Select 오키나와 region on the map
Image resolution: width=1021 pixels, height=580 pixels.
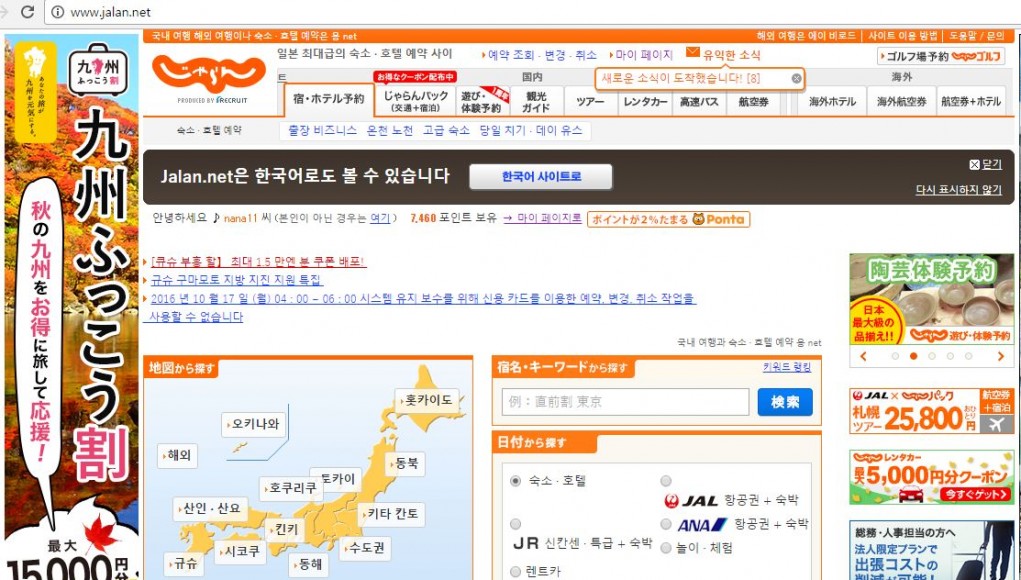253,424
